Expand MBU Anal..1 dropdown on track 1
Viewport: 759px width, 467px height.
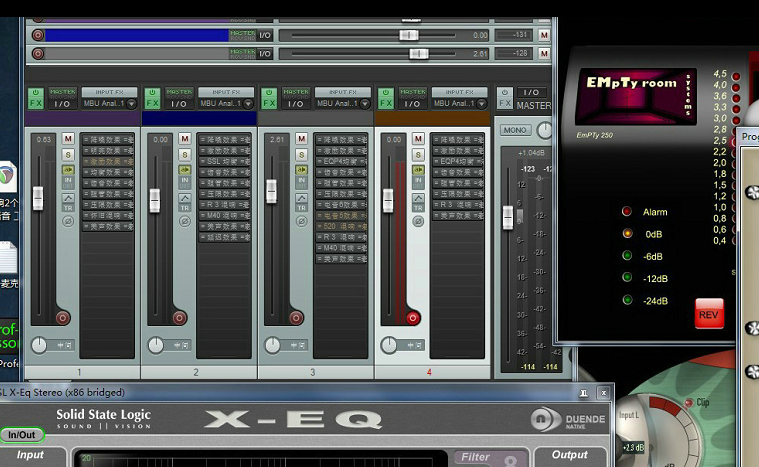(x=131, y=104)
